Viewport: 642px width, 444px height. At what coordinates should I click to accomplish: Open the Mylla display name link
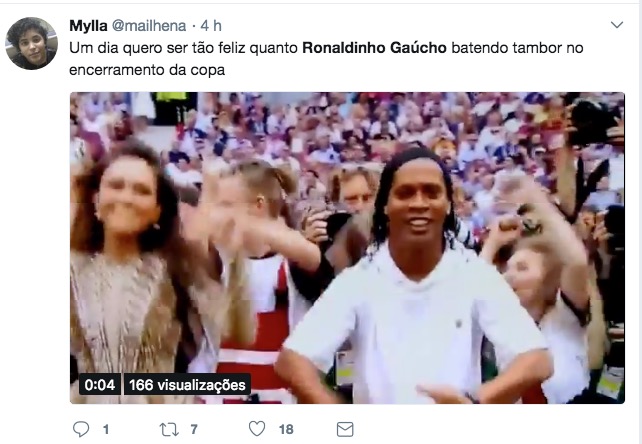(88, 26)
